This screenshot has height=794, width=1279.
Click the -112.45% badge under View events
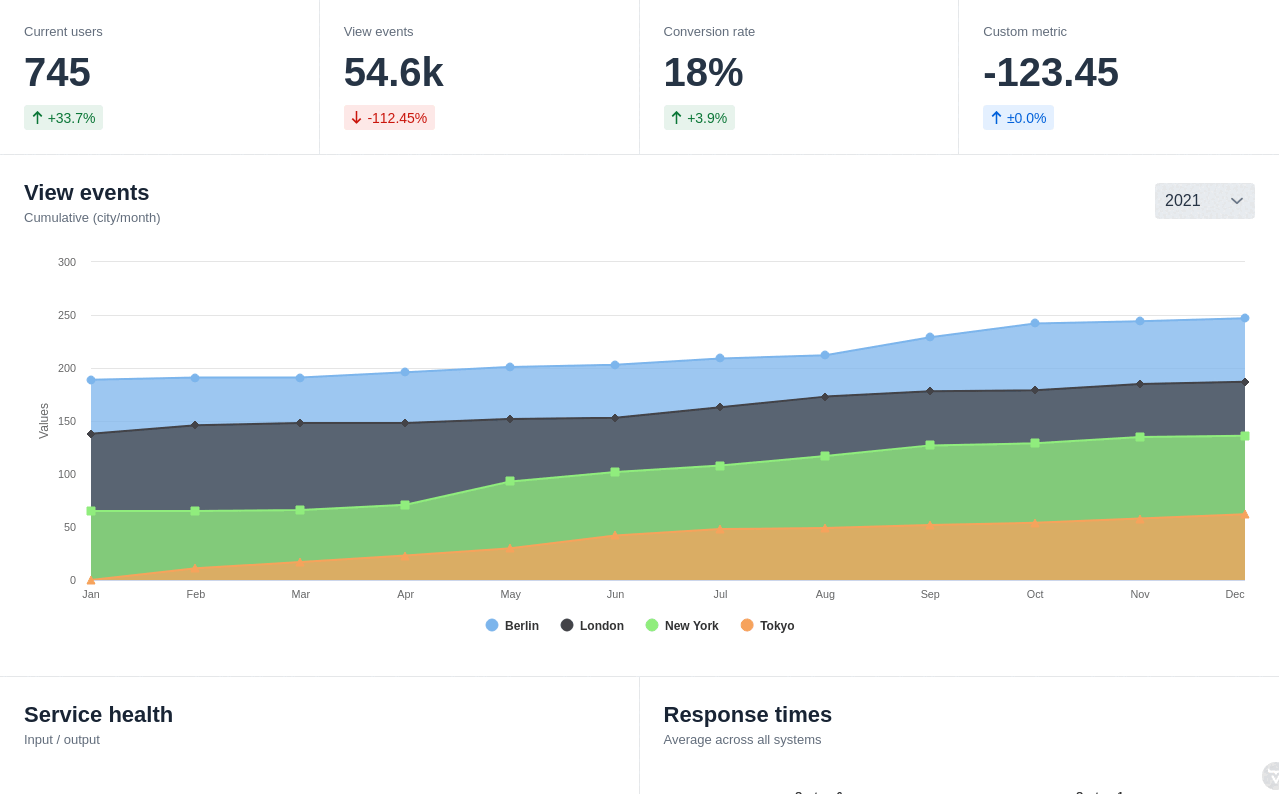pyautogui.click(x=389, y=117)
